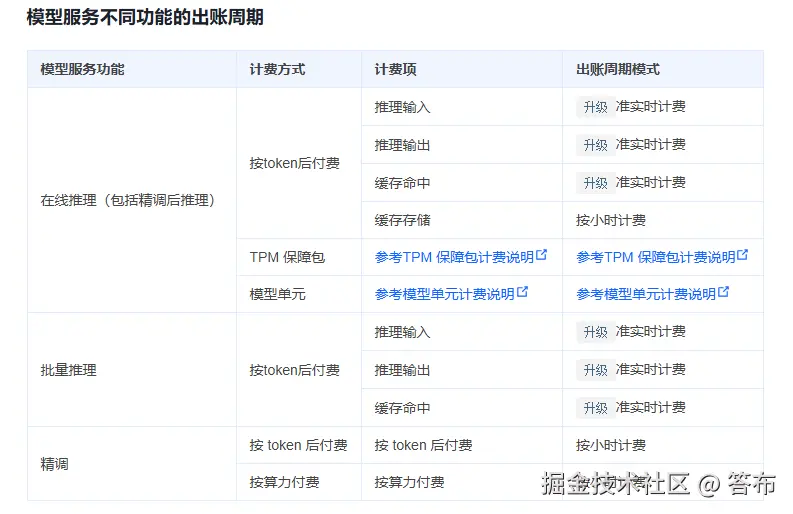The width and height of the screenshot is (793, 514).
Task: Click 升级 tag in 批量推理 缓存命中 row
Action: click(596, 408)
